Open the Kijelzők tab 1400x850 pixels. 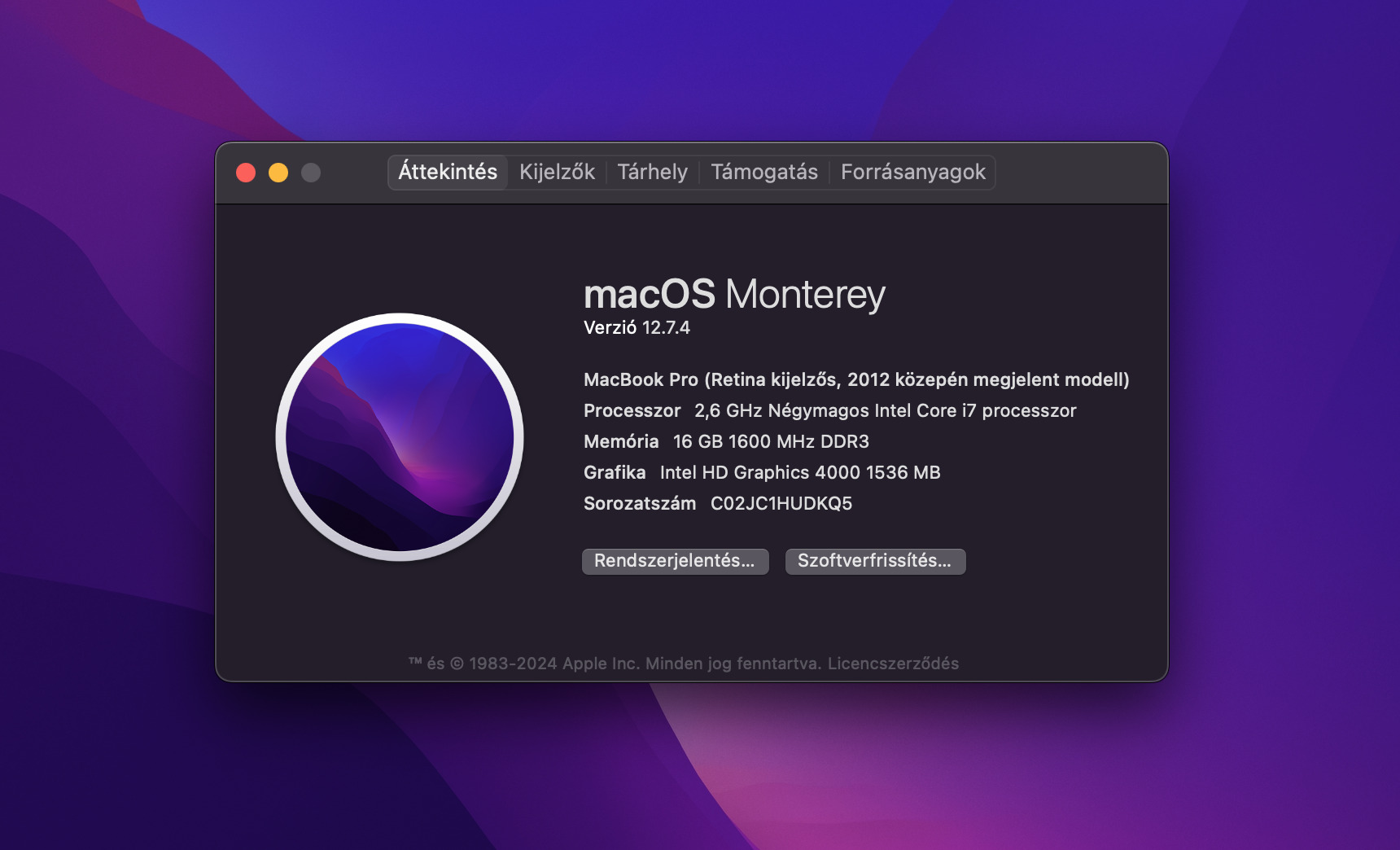(x=557, y=173)
